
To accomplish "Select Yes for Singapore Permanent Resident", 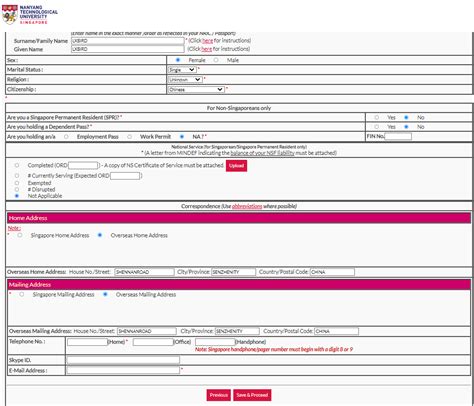I will (x=377, y=117).
